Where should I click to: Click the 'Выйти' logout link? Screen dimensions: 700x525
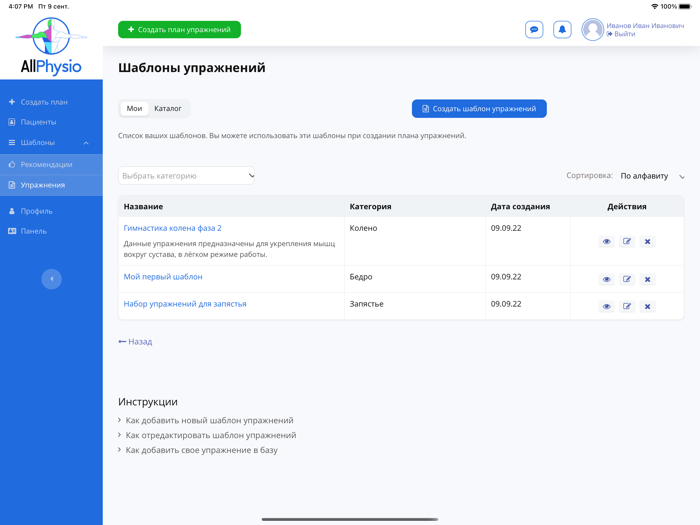click(x=621, y=34)
